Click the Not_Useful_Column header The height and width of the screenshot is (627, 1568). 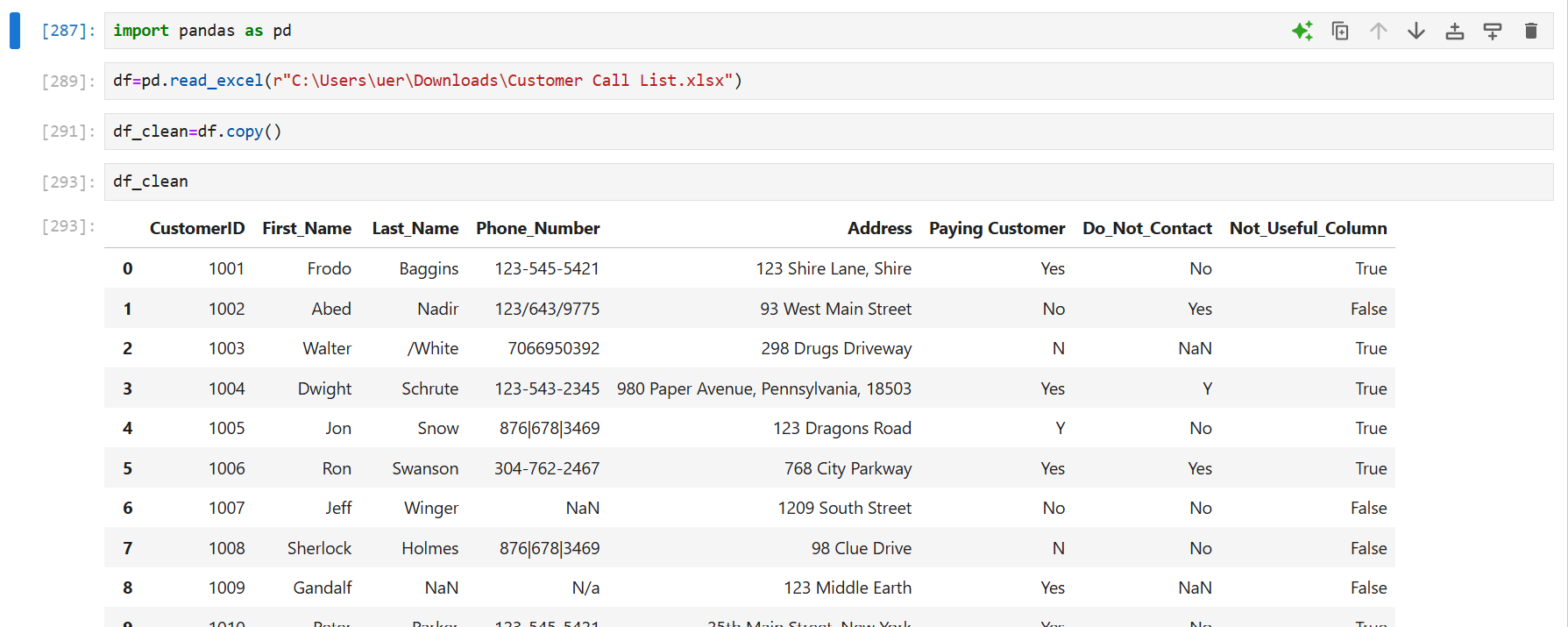coord(1308,228)
